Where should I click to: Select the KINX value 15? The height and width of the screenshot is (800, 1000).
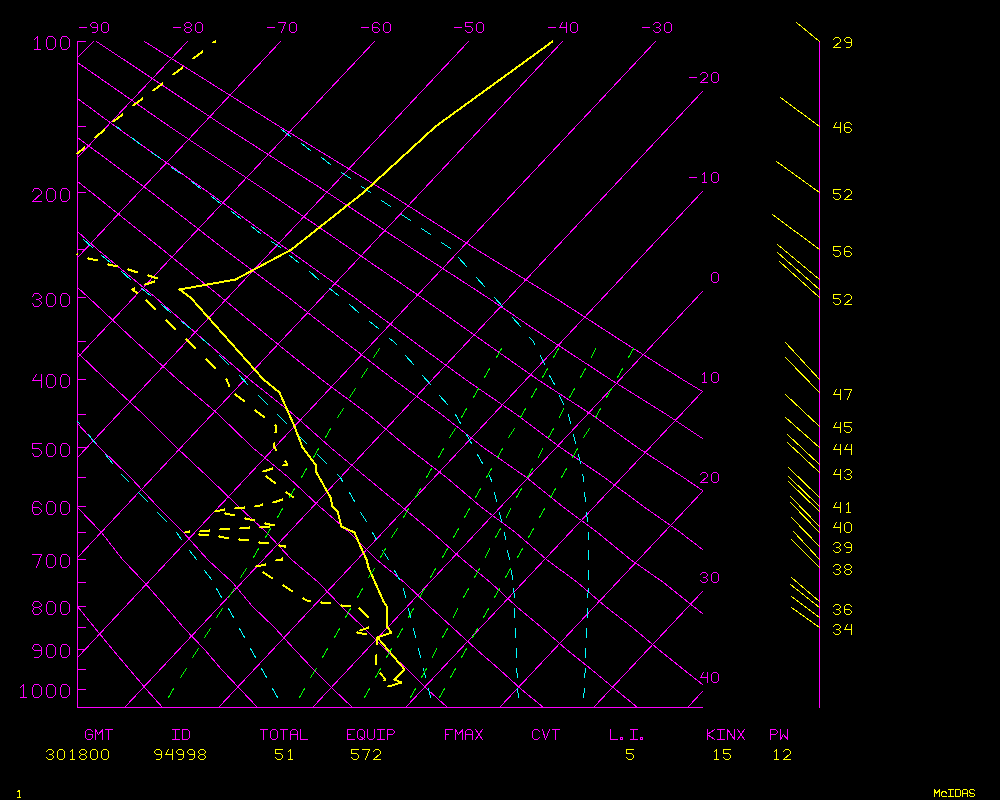click(x=722, y=755)
